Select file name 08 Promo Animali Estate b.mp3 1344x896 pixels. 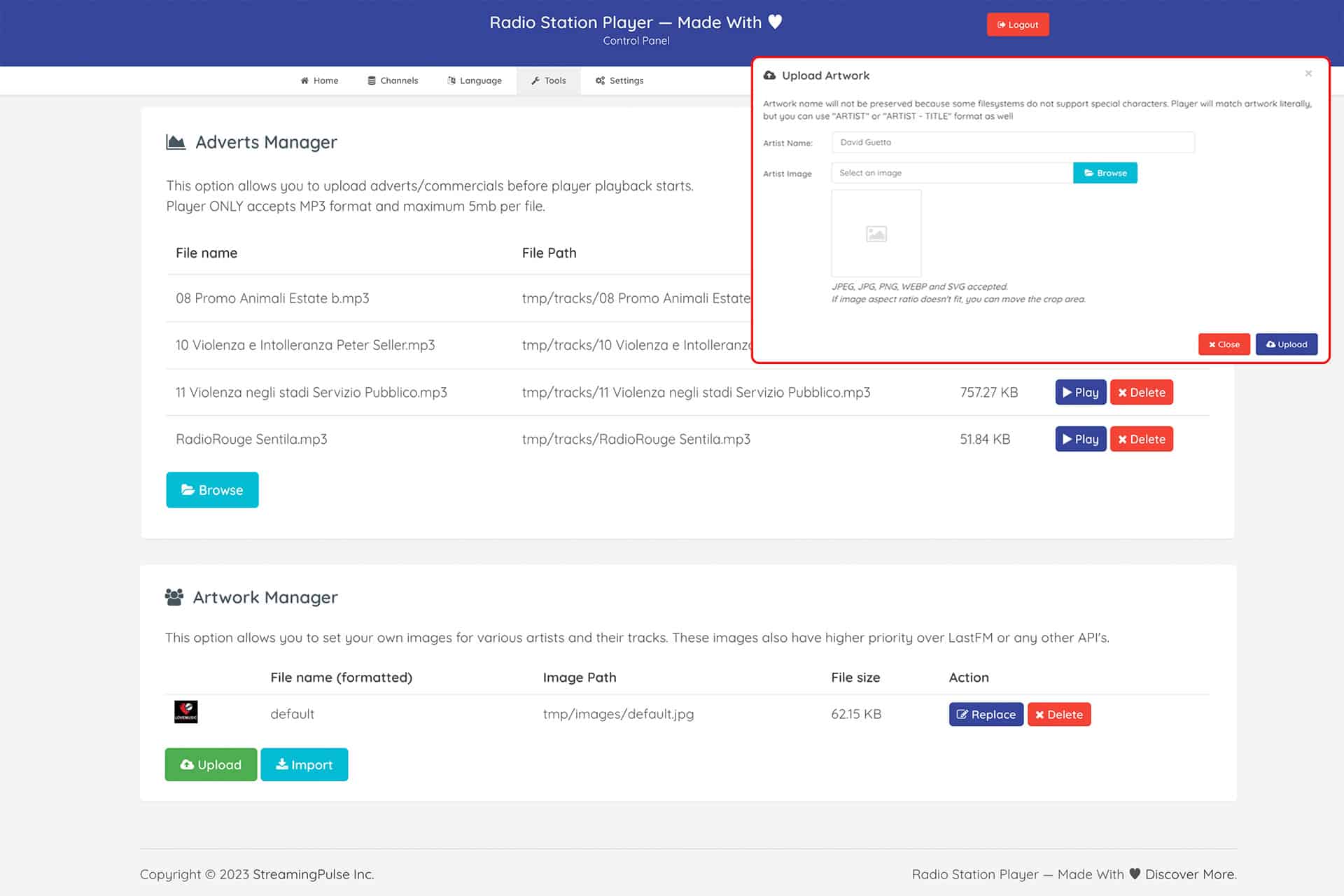point(272,298)
